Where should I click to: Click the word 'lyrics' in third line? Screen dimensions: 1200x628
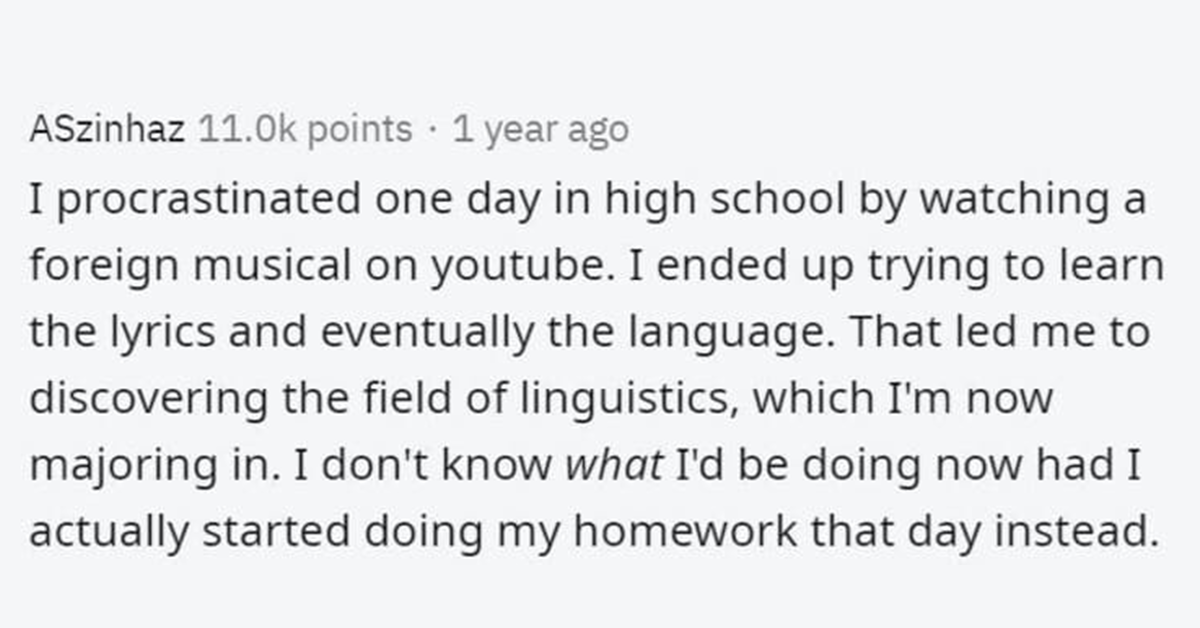click(x=157, y=335)
